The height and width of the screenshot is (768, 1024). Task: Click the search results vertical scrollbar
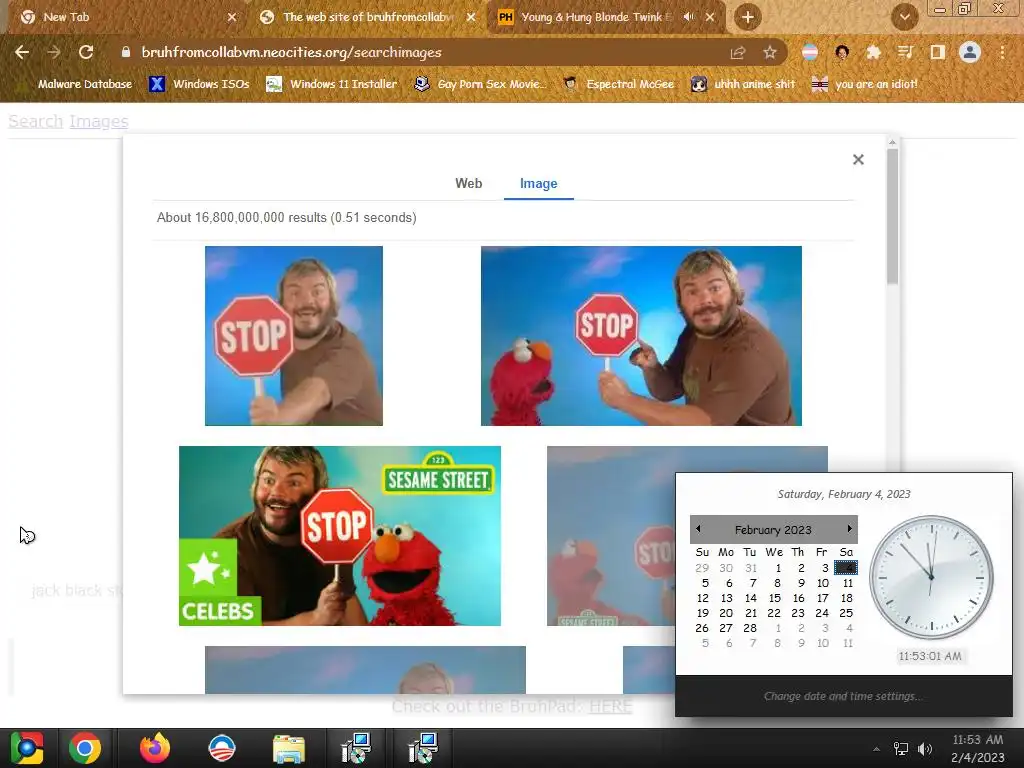[893, 216]
